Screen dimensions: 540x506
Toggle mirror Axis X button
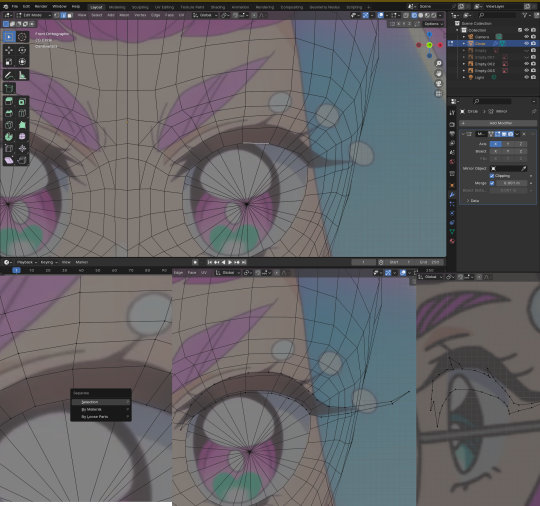pos(496,144)
